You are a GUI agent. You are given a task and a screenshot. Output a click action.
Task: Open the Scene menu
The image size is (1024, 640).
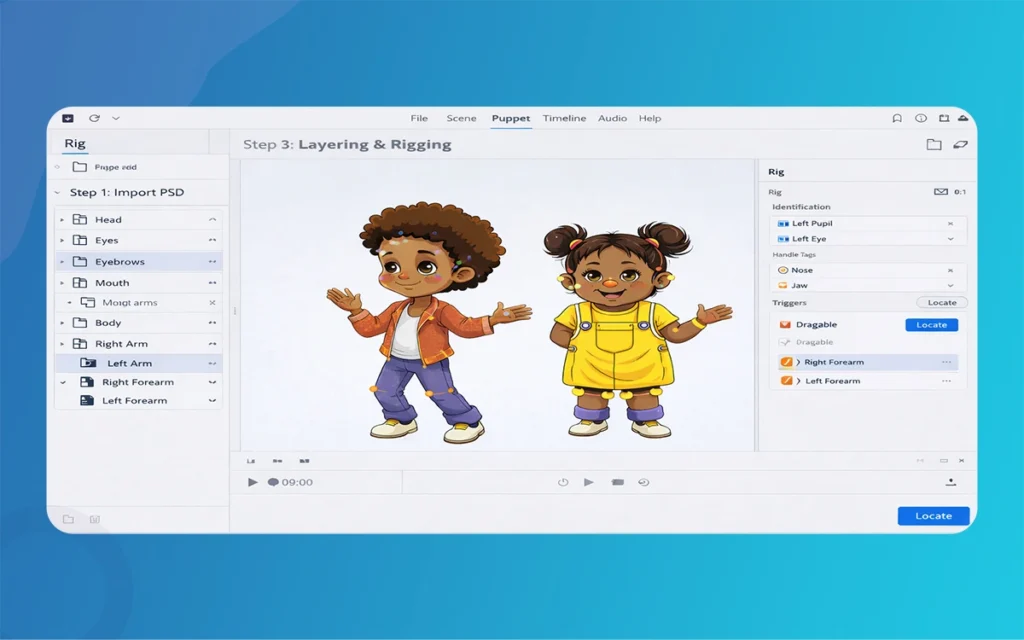click(x=461, y=118)
